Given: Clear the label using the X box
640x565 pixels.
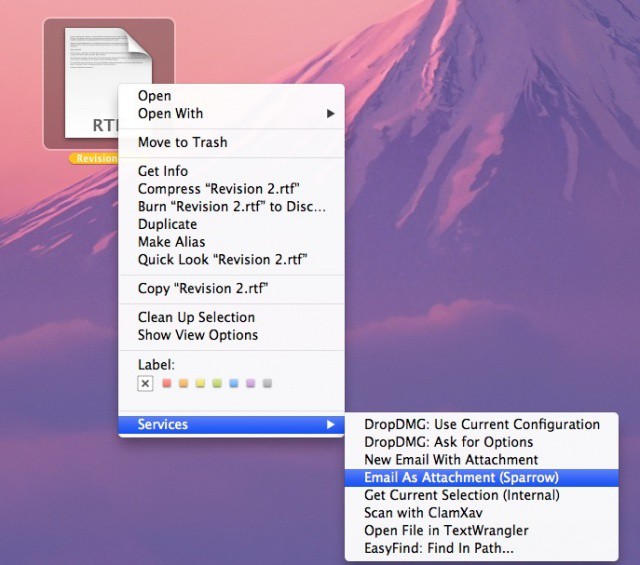Looking at the screenshot, I should (145, 383).
